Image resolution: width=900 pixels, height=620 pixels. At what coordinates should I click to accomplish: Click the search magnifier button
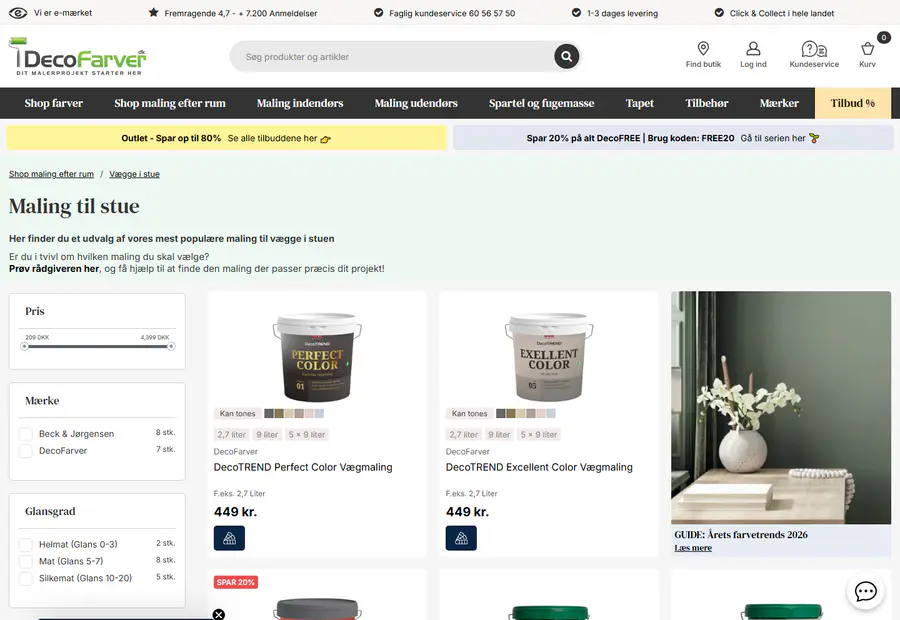pos(566,56)
